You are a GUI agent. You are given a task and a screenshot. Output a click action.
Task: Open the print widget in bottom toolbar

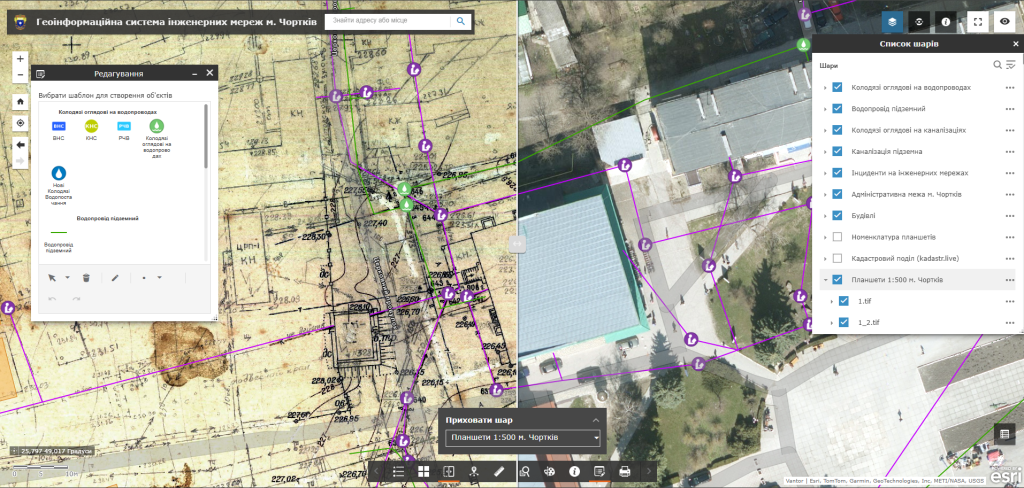(625, 470)
